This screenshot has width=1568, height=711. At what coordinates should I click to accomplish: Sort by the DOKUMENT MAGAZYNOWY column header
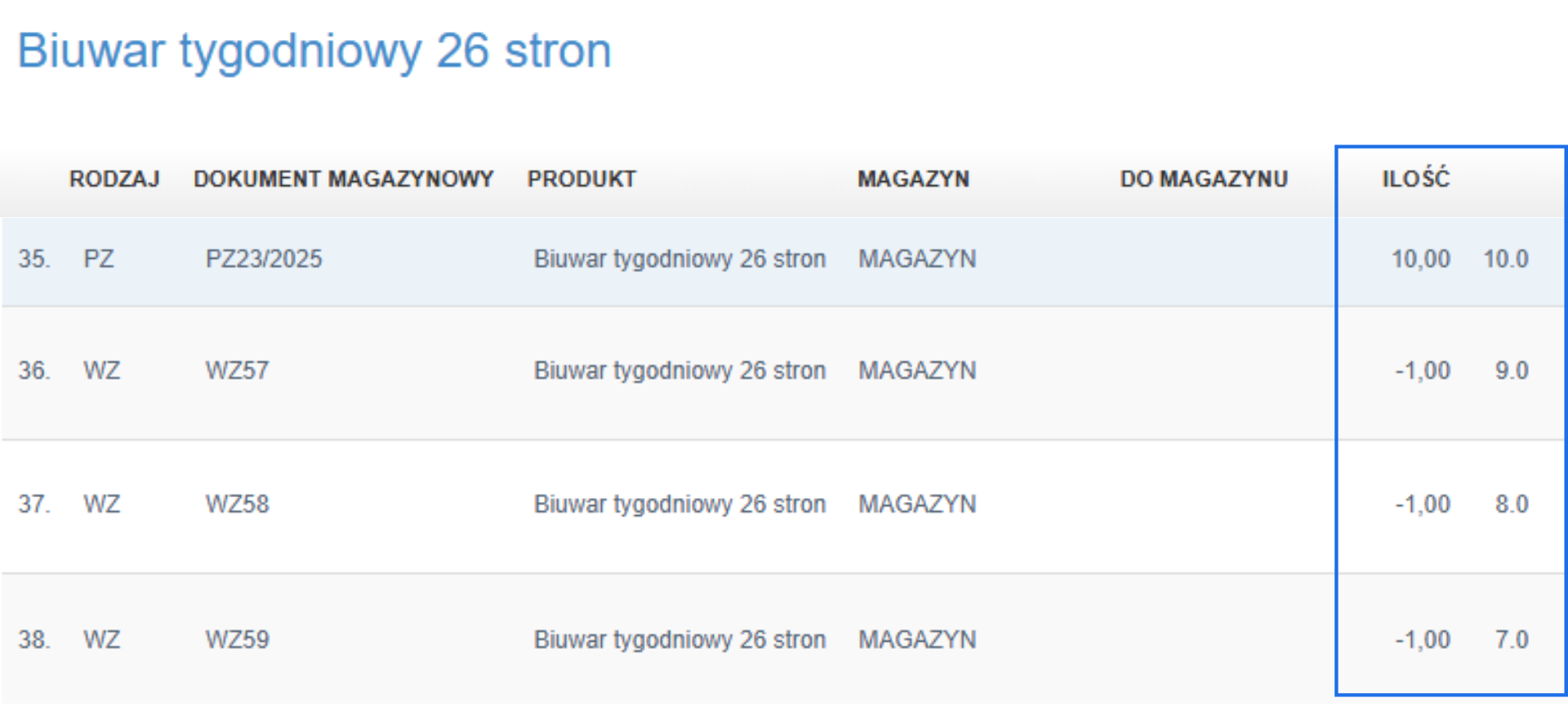point(343,178)
